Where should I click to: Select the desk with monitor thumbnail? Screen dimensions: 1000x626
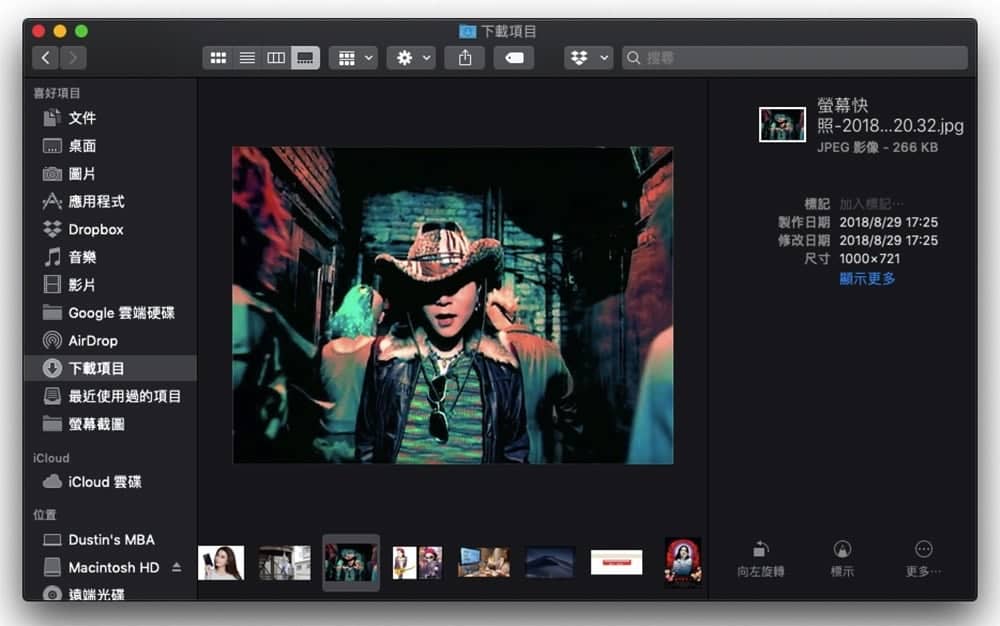coord(484,563)
